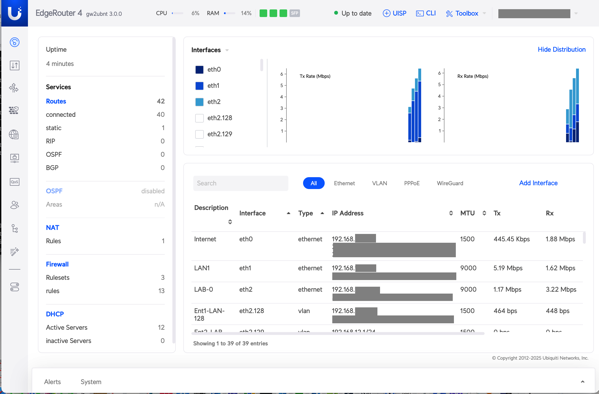Screen dimensions: 599x394
Task: Open the Alerts tab at bottom
Action: tap(52, 382)
